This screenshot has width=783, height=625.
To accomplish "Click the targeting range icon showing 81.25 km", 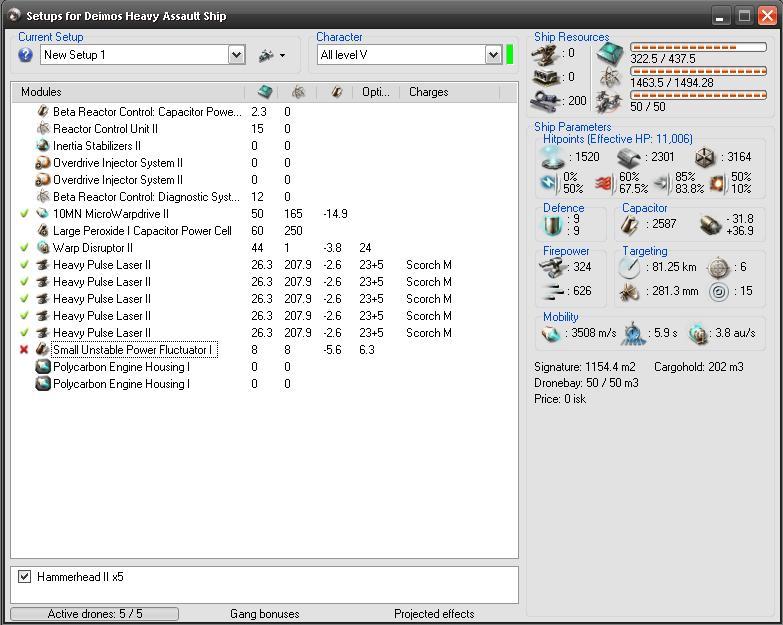I will tap(629, 268).
